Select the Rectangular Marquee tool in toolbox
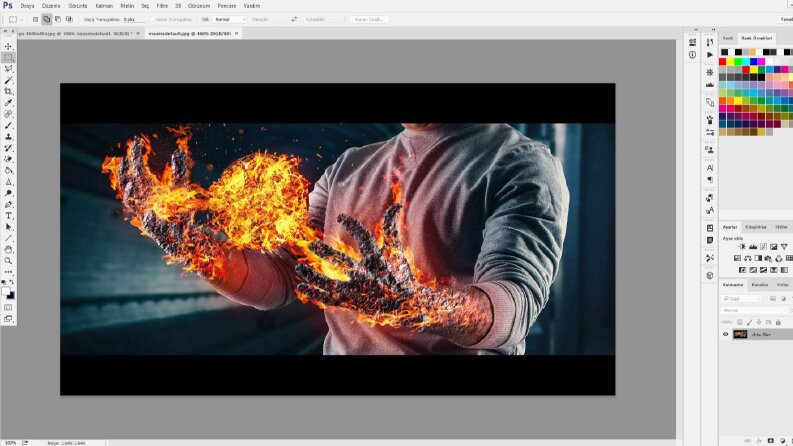This screenshot has width=793, height=446. [8, 57]
